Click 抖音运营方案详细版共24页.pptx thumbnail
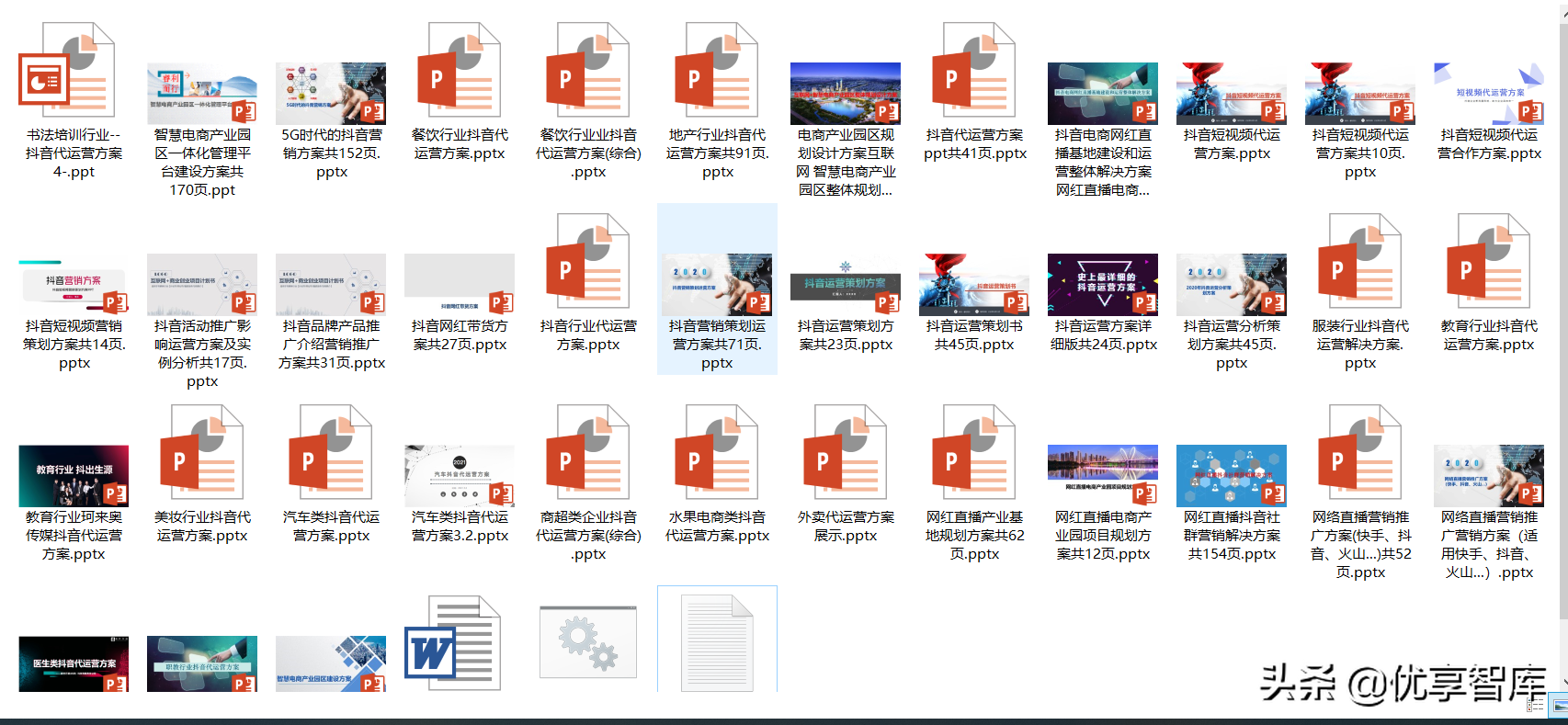 tap(1103, 285)
